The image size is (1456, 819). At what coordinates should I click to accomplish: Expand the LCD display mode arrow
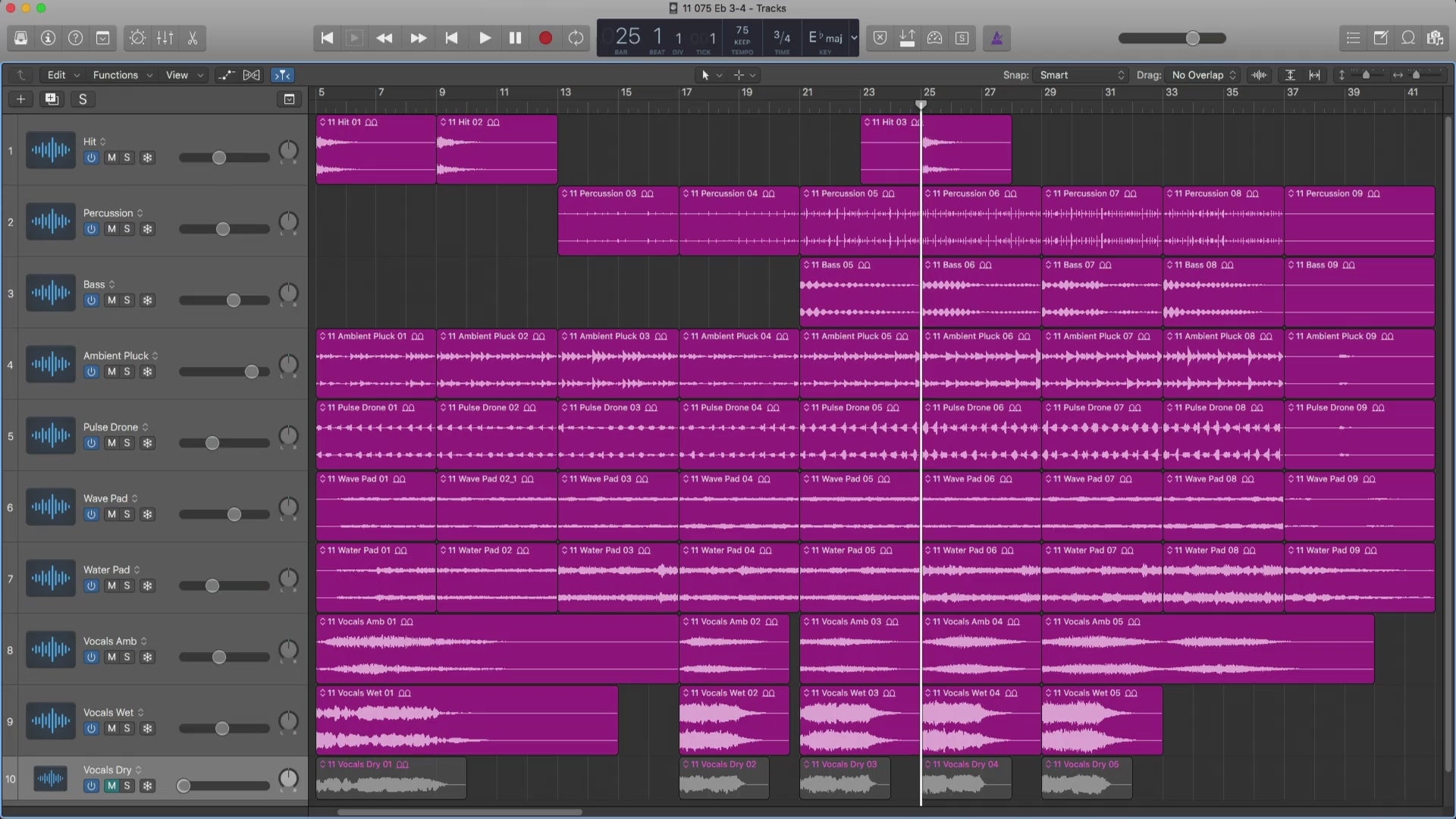point(854,38)
